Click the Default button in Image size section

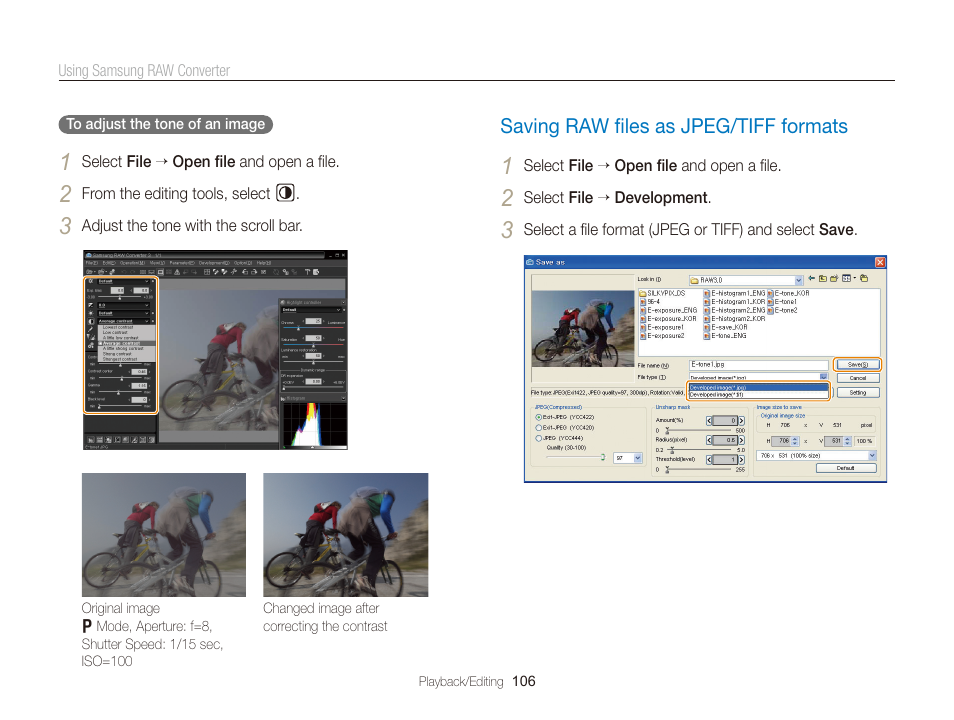tap(846, 468)
